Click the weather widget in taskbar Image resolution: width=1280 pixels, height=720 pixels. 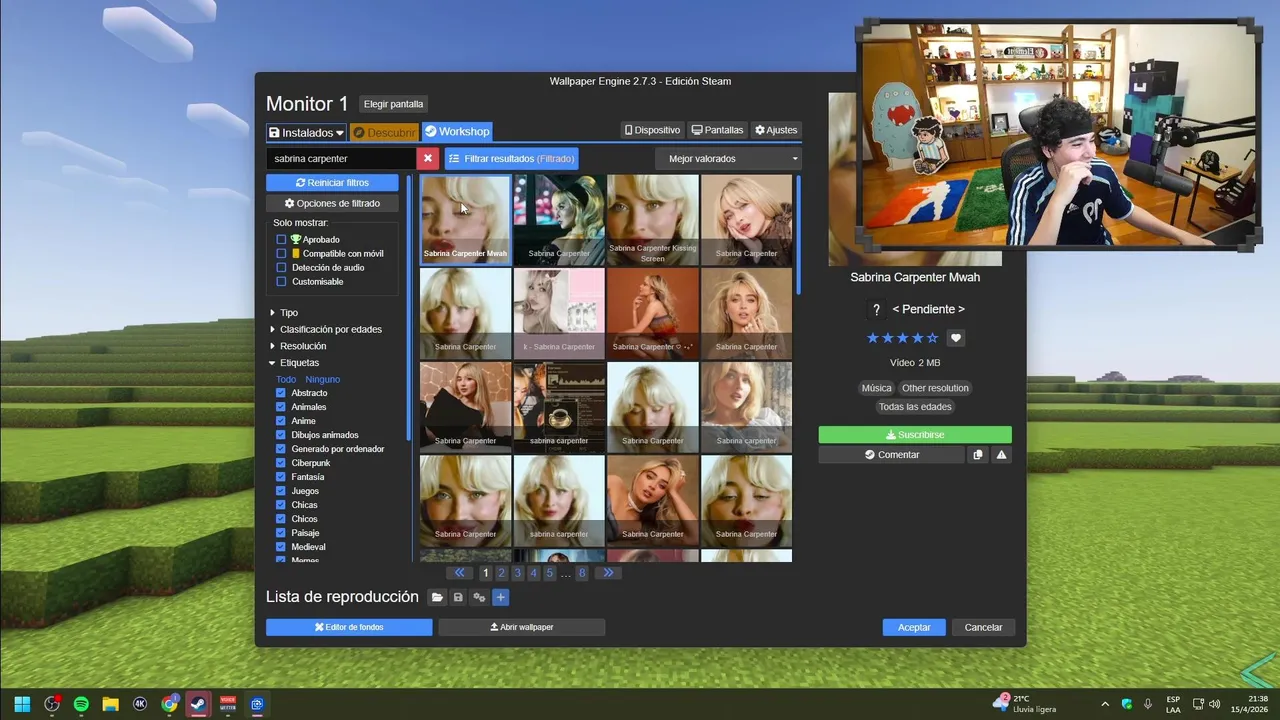pos(1024,704)
